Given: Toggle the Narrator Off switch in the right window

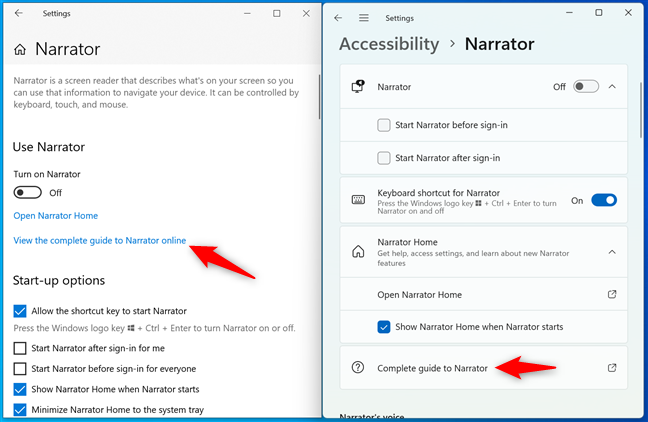Looking at the screenshot, I should 586,86.
